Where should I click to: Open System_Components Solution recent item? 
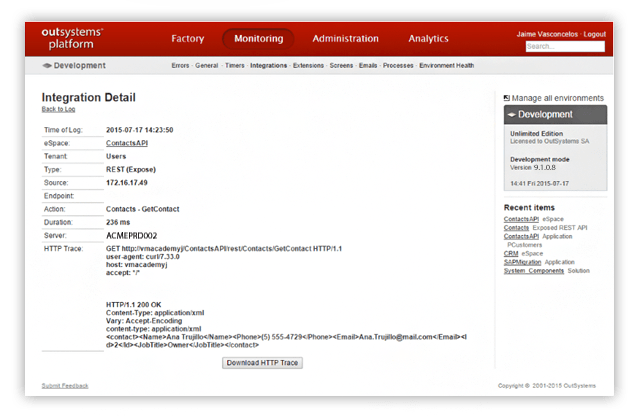pyautogui.click(x=534, y=271)
